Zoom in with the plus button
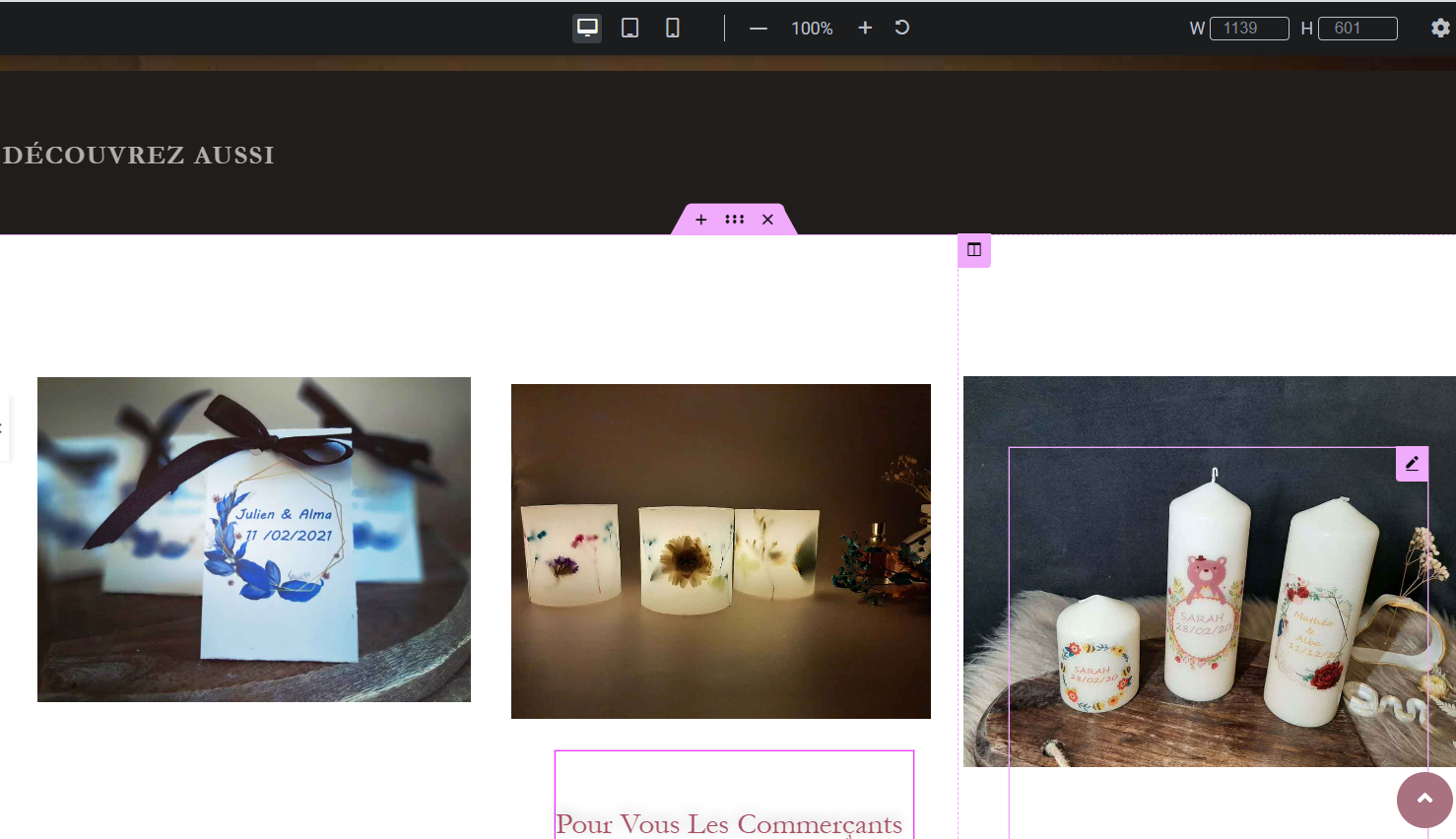The height and width of the screenshot is (839, 1456). (865, 28)
